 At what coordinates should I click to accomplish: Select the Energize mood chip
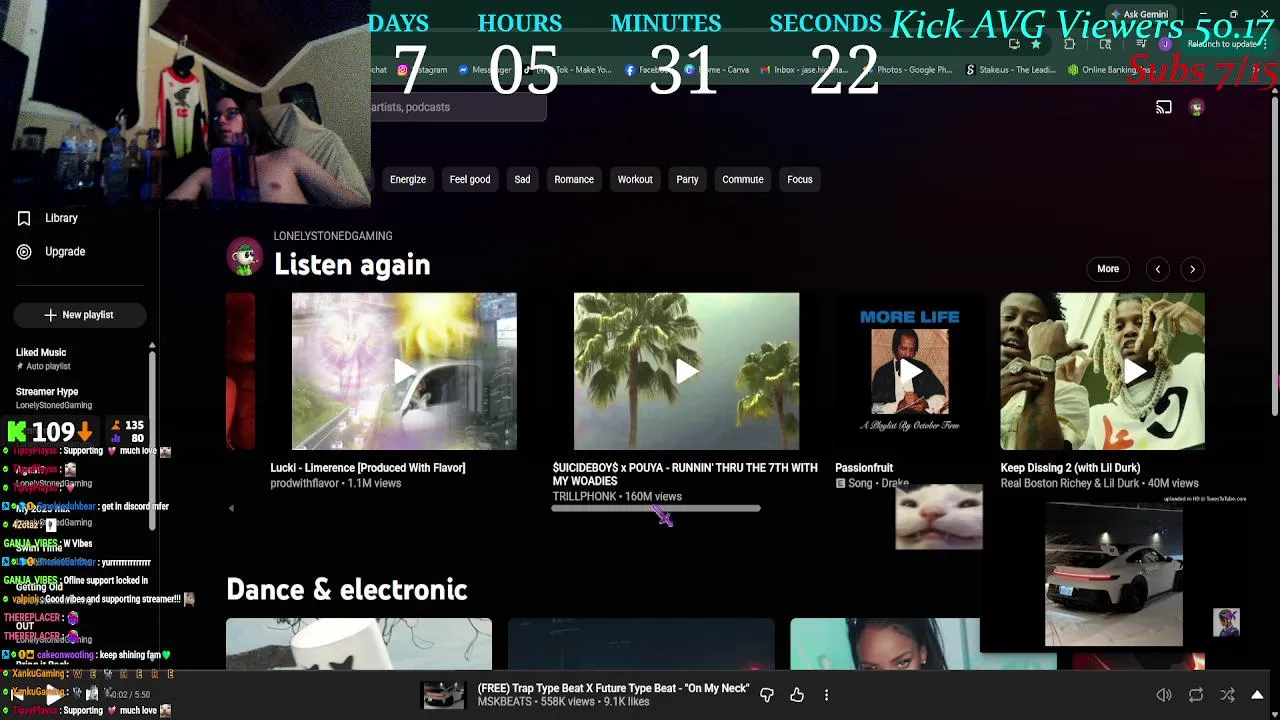click(408, 180)
